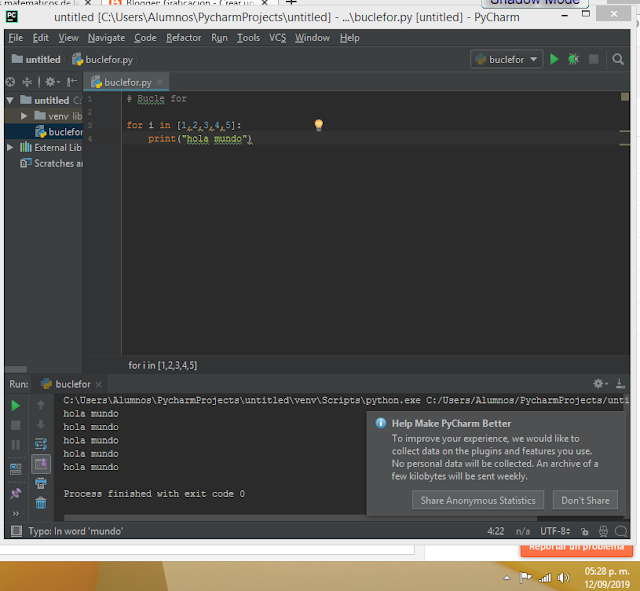The image size is (640, 591).
Task: Click the project panel horizontal scrollbar
Action: tap(16, 369)
